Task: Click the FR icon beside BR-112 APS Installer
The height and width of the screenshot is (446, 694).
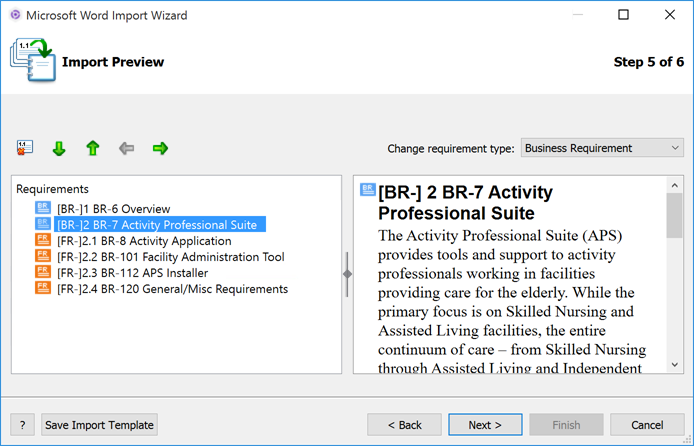Action: point(43,273)
